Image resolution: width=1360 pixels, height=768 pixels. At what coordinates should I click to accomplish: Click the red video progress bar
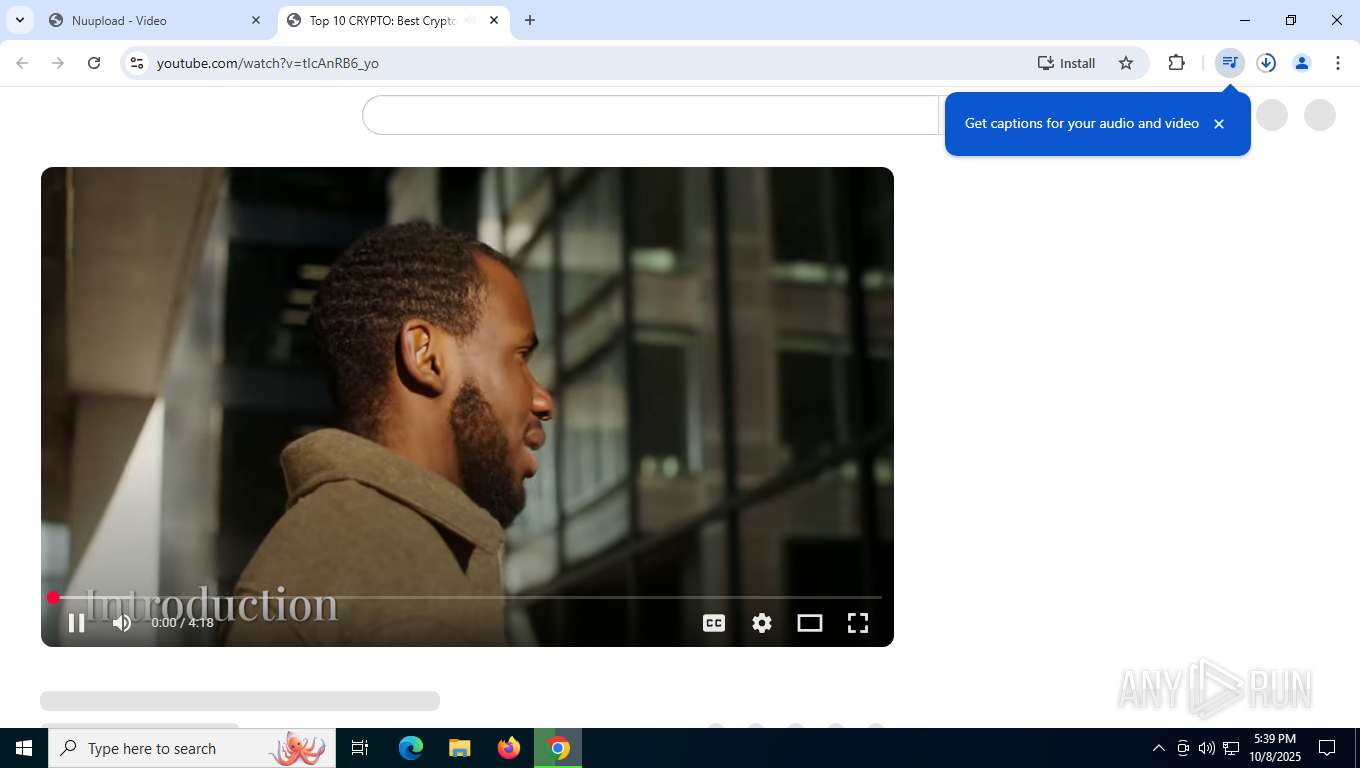[x=467, y=597]
